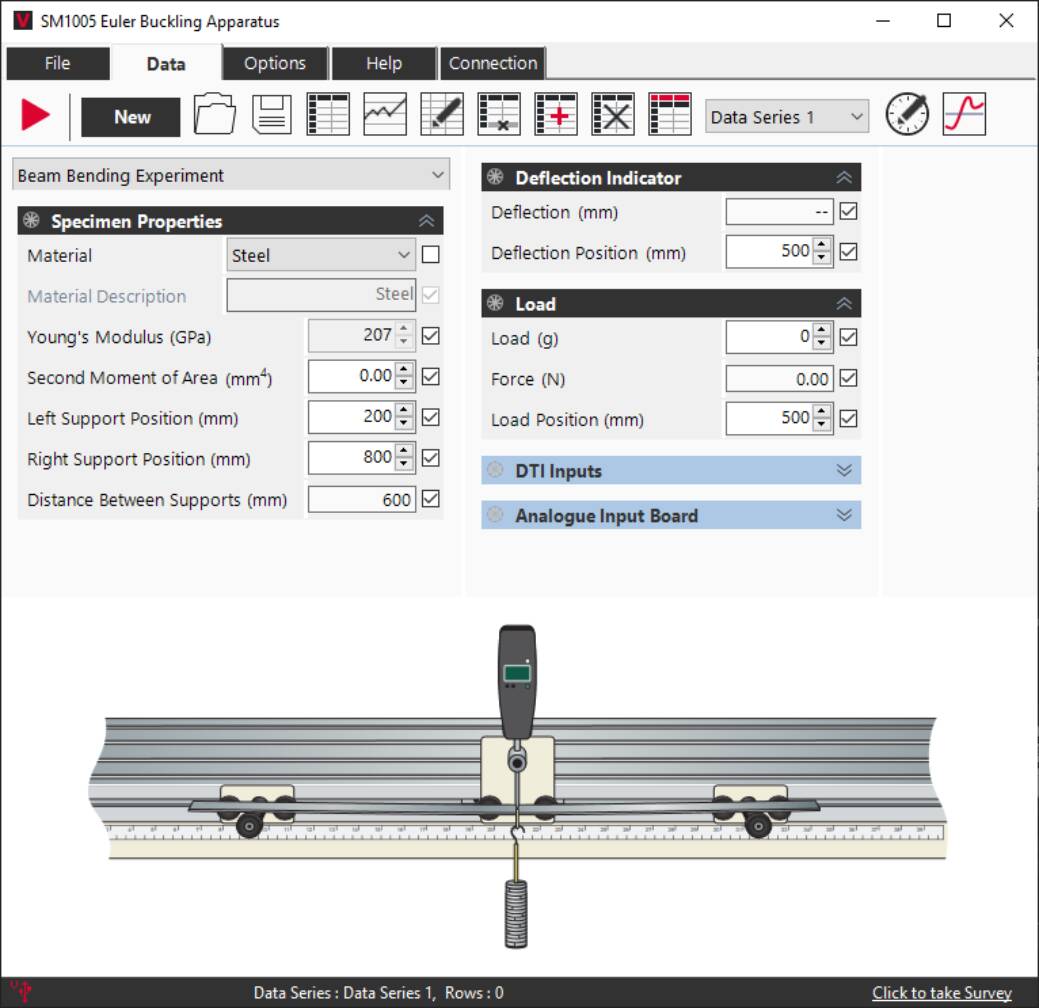Open the meter display icon
The height and width of the screenshot is (1008, 1039).
pyautogui.click(x=906, y=115)
